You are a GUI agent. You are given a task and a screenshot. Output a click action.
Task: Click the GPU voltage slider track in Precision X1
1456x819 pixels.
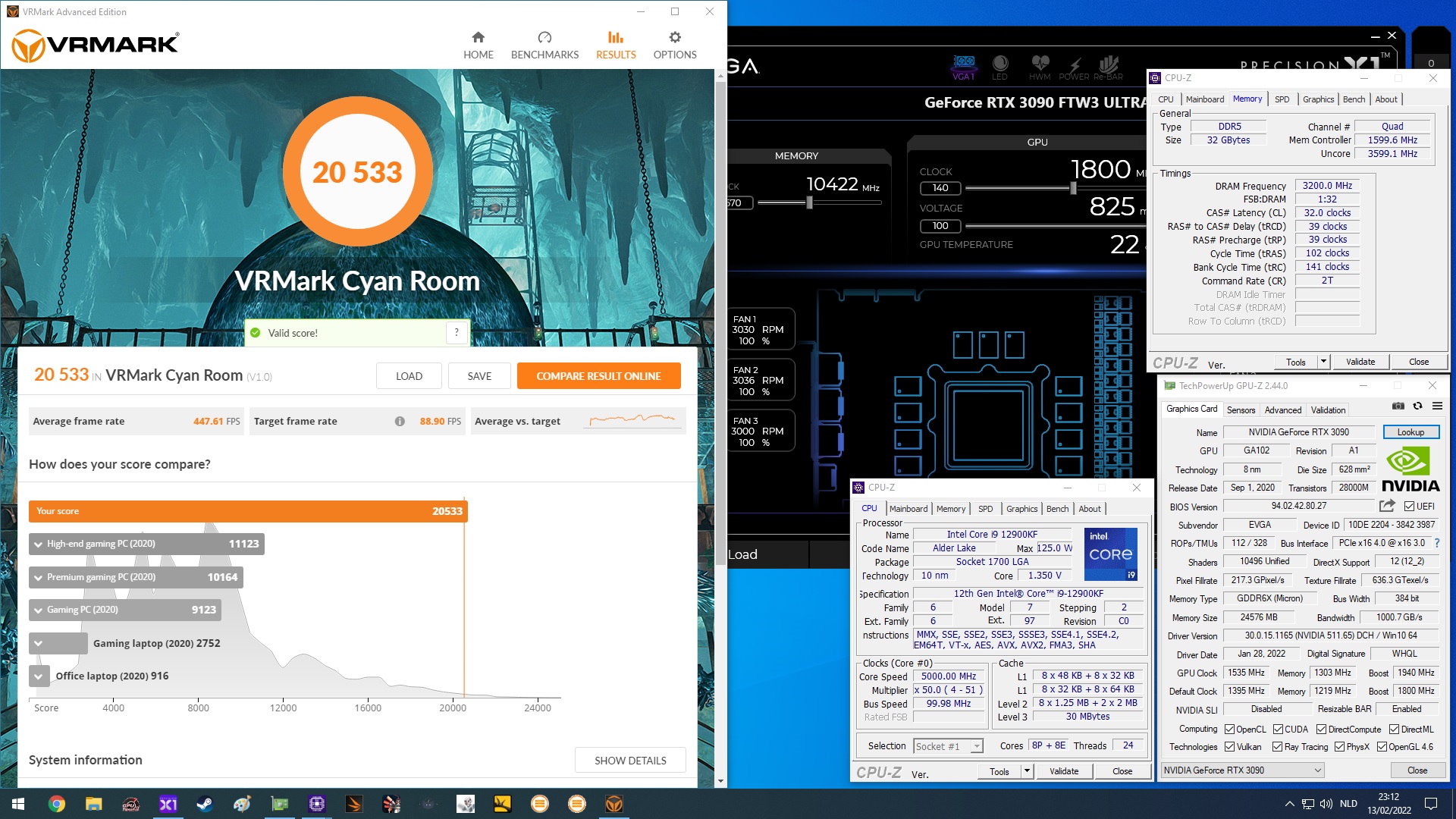coord(1055,226)
